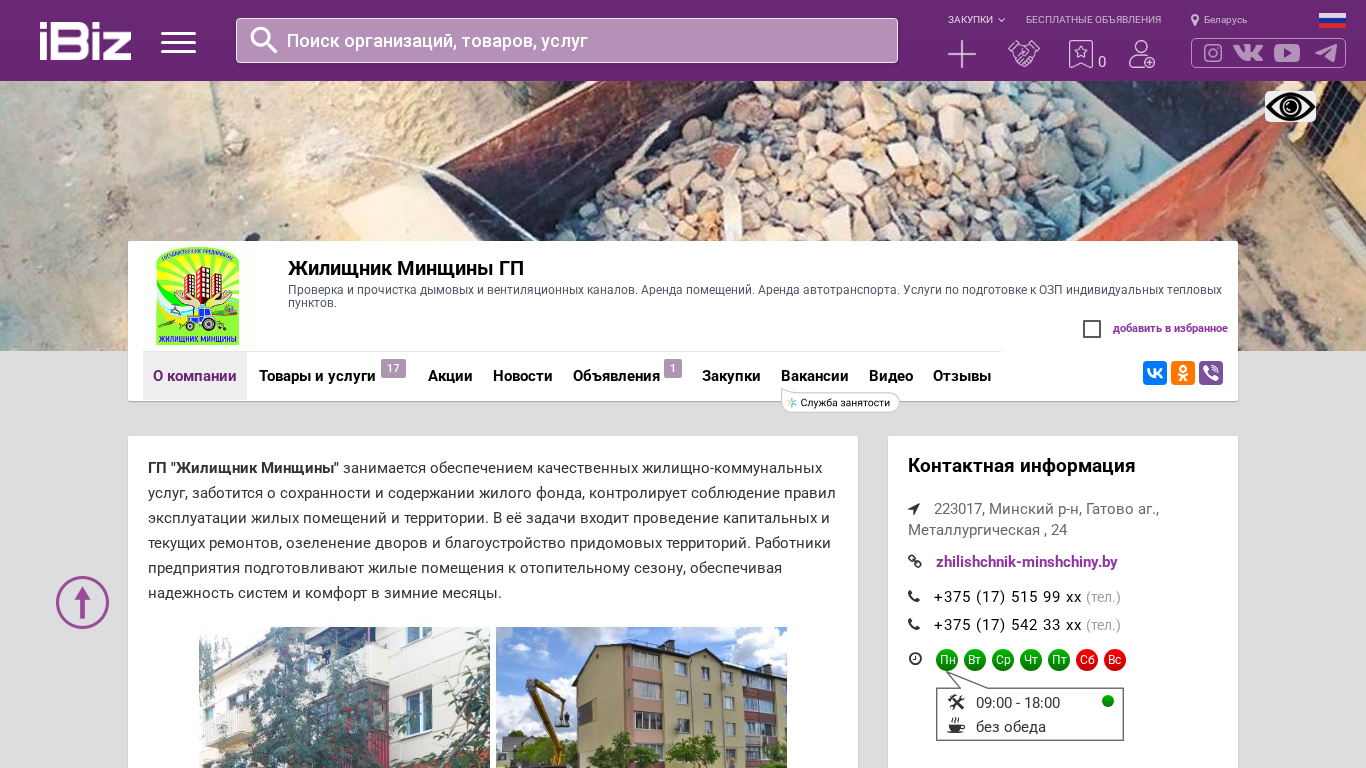The image size is (1366, 768).
Task: Open the Вакансии tab
Action: tap(815, 376)
